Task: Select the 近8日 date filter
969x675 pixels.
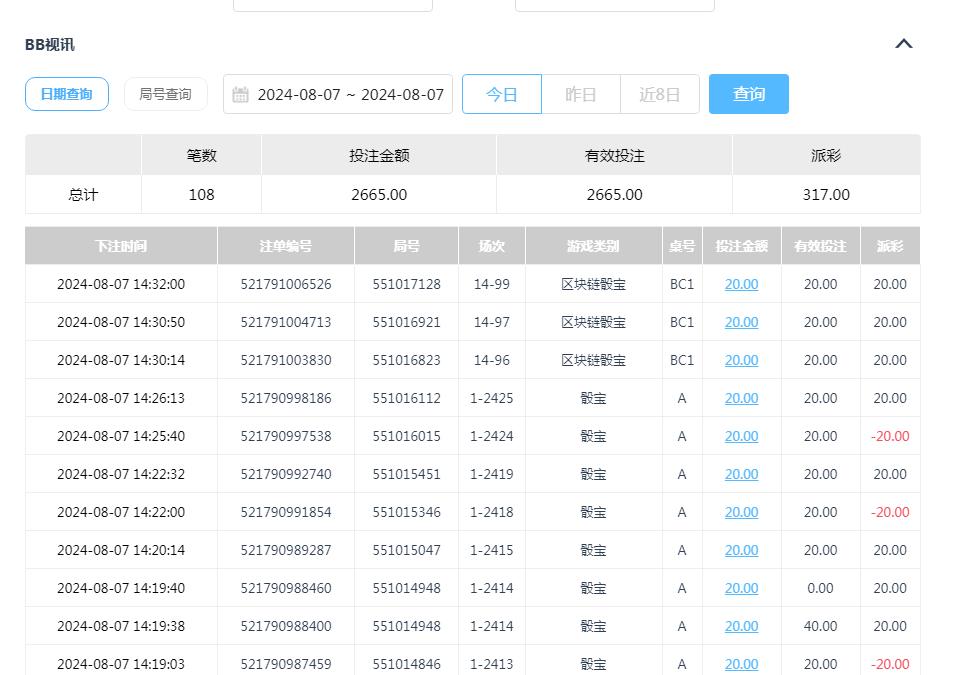Action: coord(659,93)
